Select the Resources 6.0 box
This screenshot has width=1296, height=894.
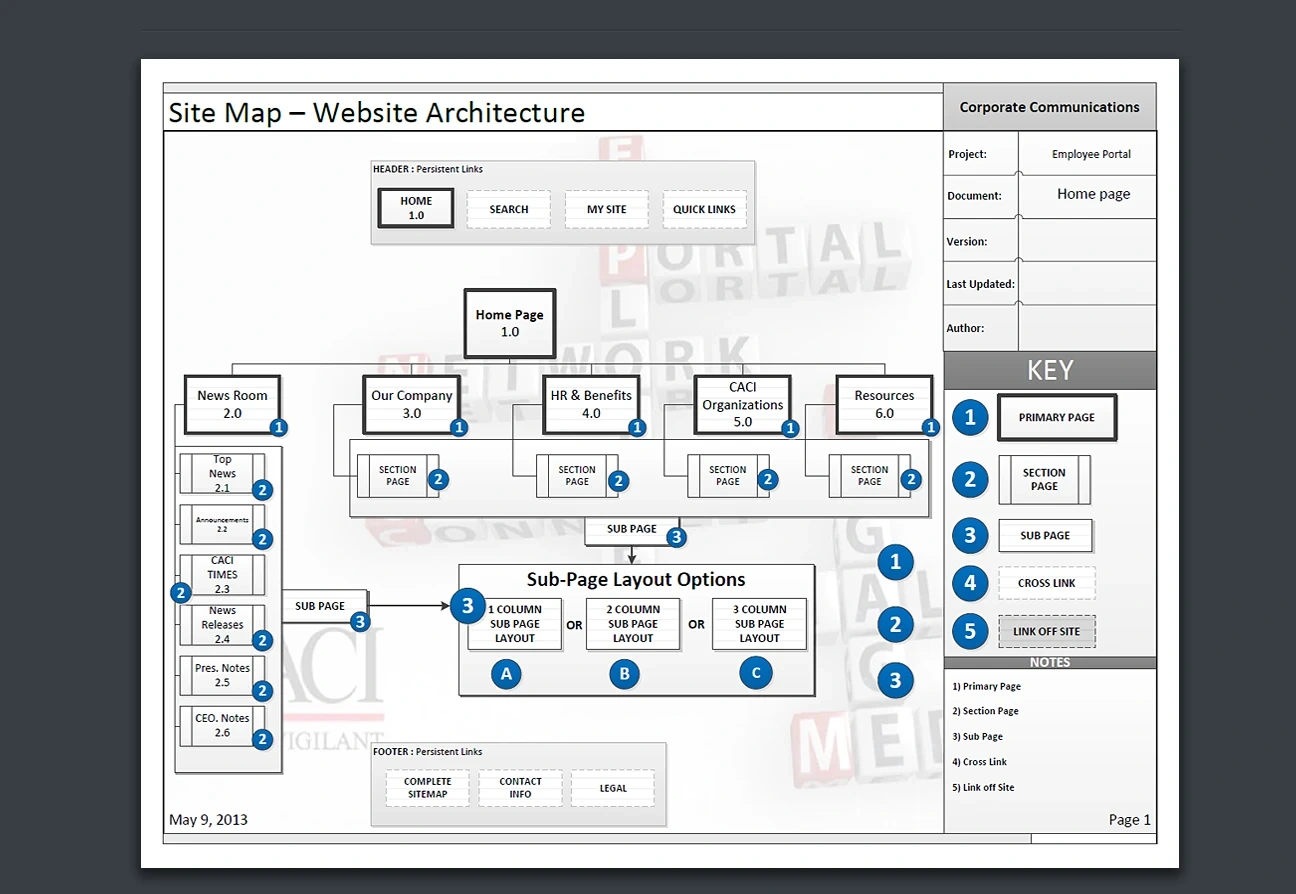pos(884,404)
